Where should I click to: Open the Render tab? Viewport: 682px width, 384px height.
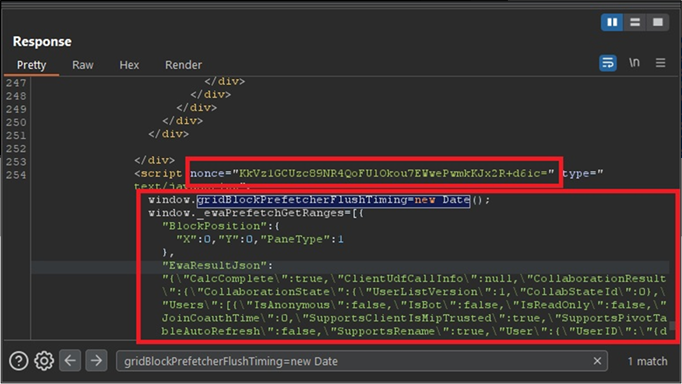click(183, 65)
